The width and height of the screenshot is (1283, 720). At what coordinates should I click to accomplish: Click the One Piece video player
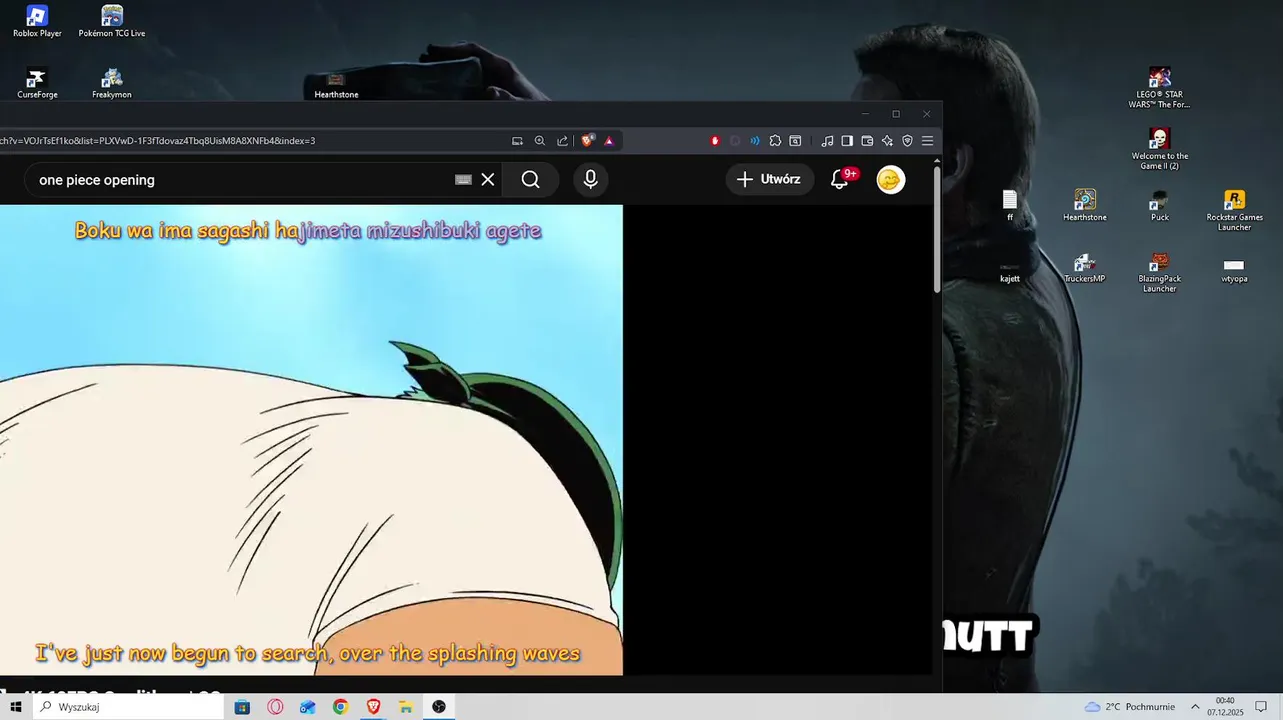[311, 440]
